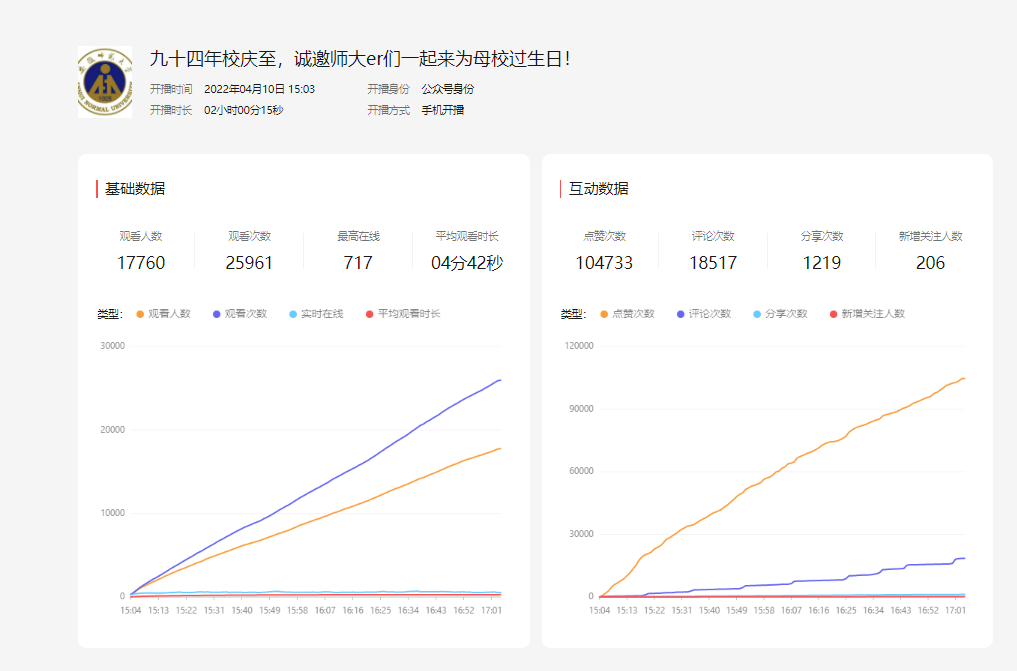1017x671 pixels.
Task: Click the 平均观看时长 value 04分42秒
Action: pyautogui.click(x=467, y=263)
